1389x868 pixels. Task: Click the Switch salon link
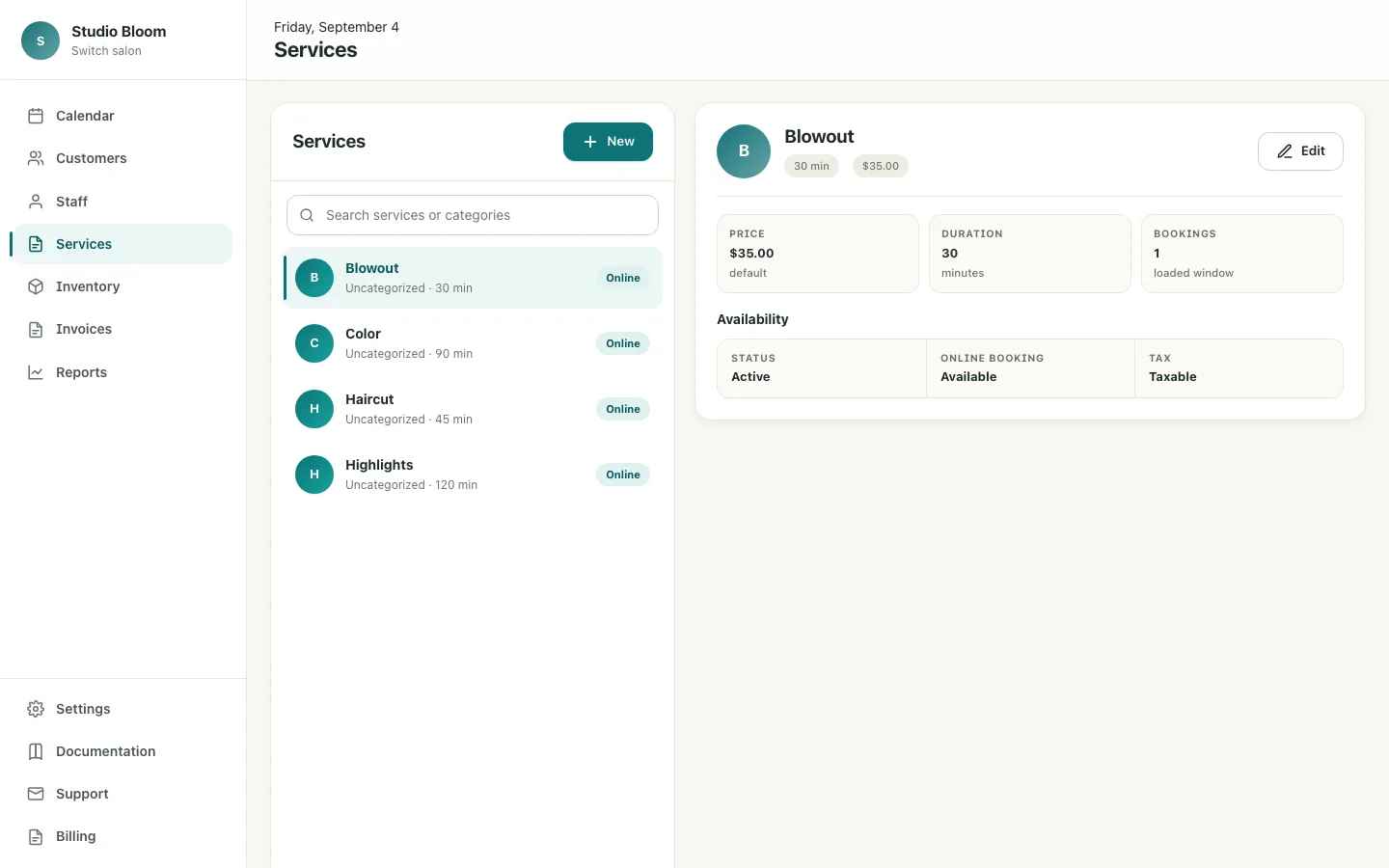(106, 51)
